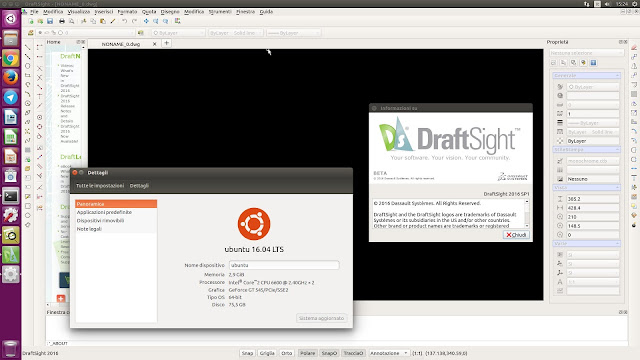Open the ByLayer color dropdown in toolbar

(x=178, y=33)
